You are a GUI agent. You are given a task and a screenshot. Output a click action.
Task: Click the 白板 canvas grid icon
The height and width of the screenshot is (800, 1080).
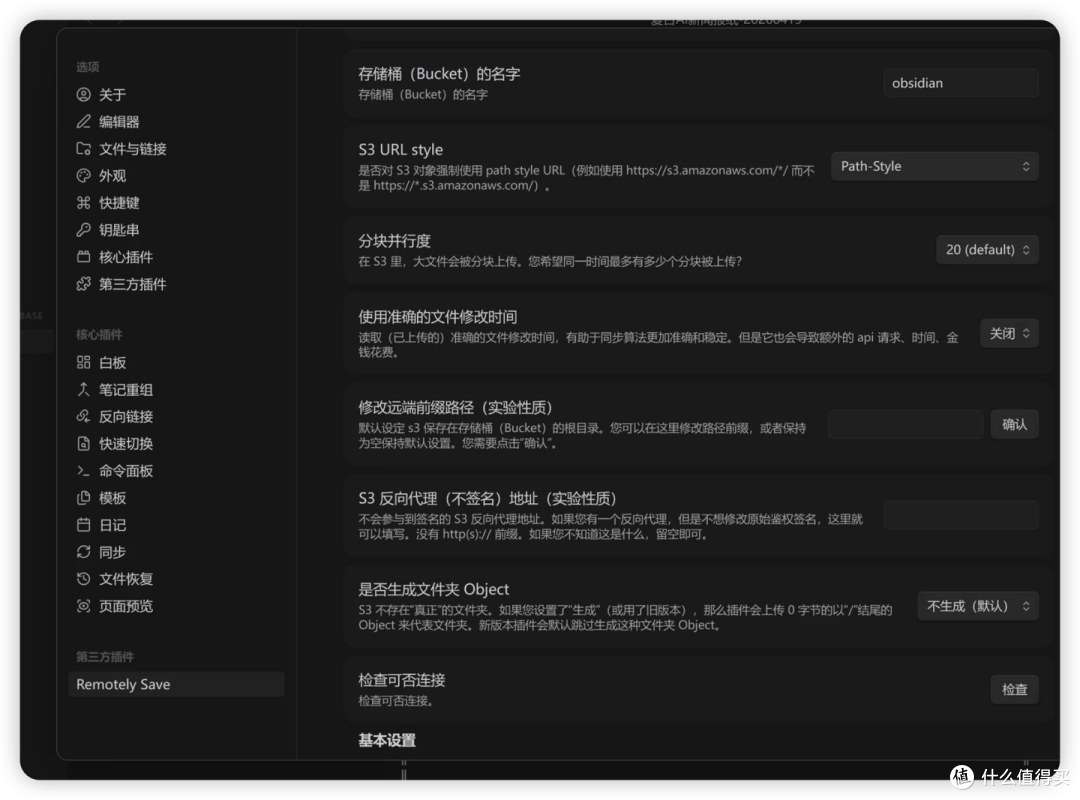(83, 362)
